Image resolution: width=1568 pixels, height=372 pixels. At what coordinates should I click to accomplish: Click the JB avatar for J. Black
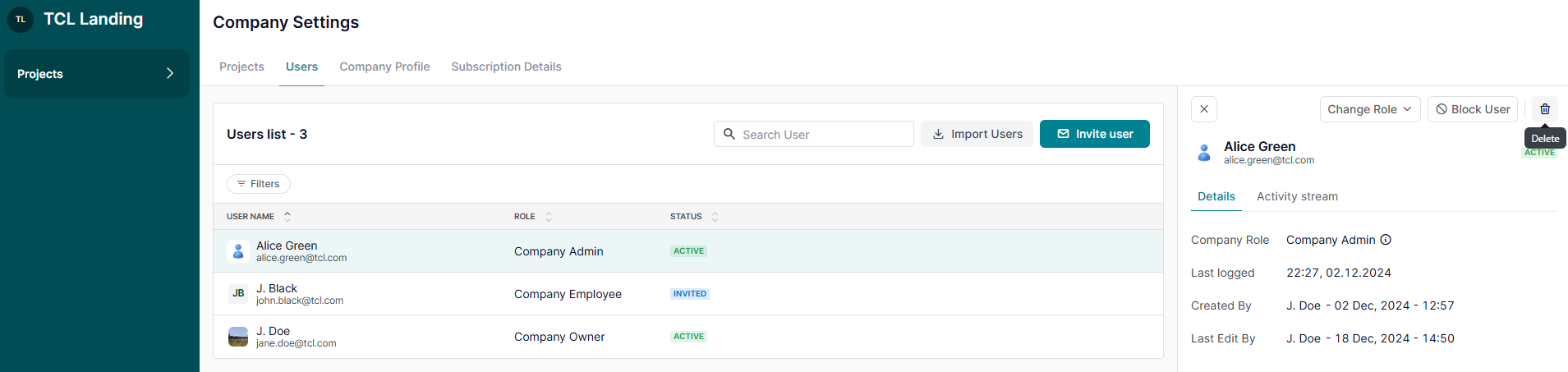point(238,293)
